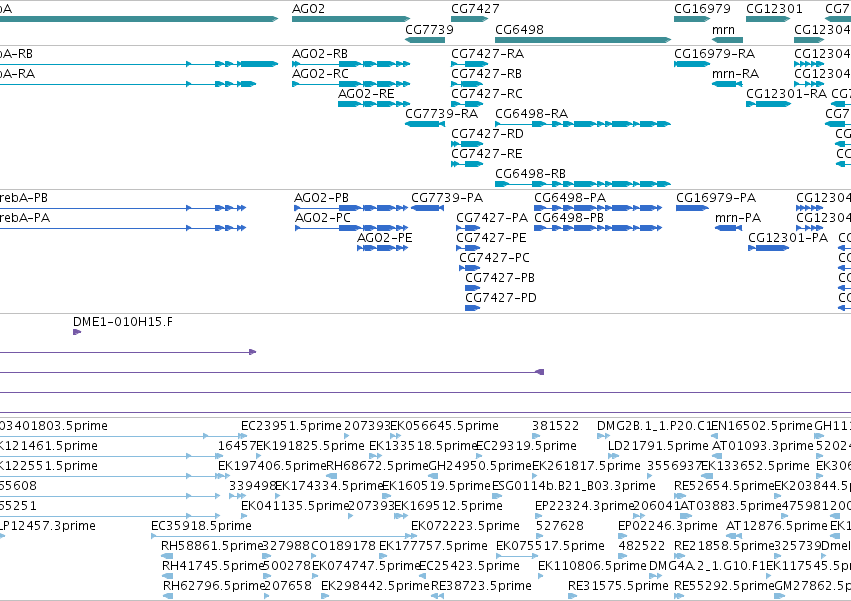Viewport: 851px width, 601px height.
Task: Select EST EK191825.5prime label
Action: [310, 446]
